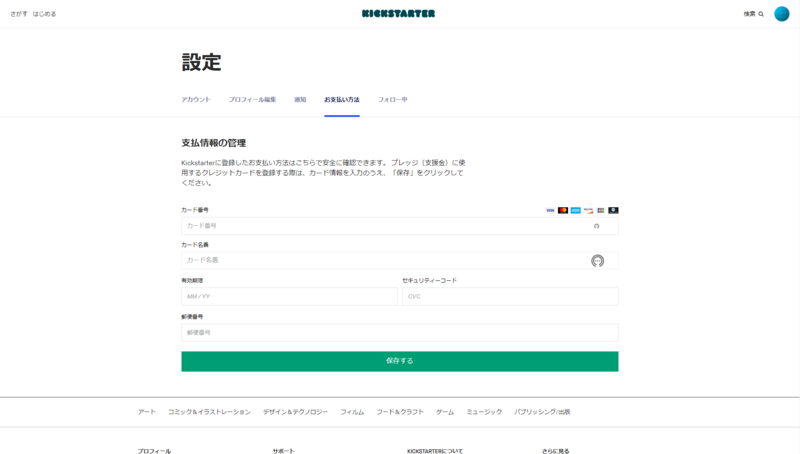The width and height of the screenshot is (800, 454).
Task: Click the 有効期限 label
Action: [x=192, y=280]
